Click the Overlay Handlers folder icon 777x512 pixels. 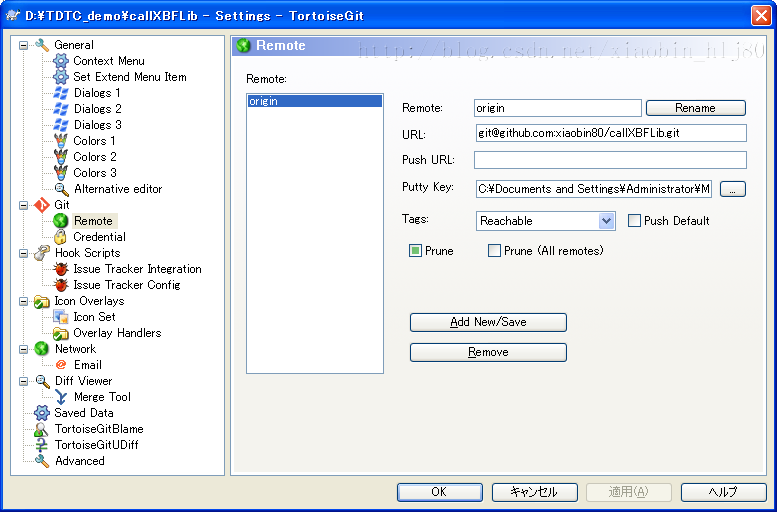(60, 333)
